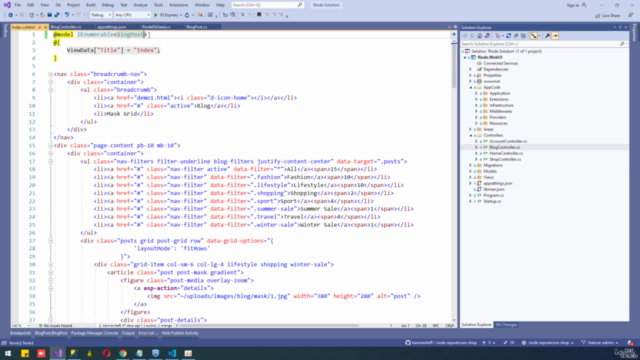Switch to the BlogController.cs tab
This screenshot has height=360, width=640.
pyautogui.click(x=66, y=27)
